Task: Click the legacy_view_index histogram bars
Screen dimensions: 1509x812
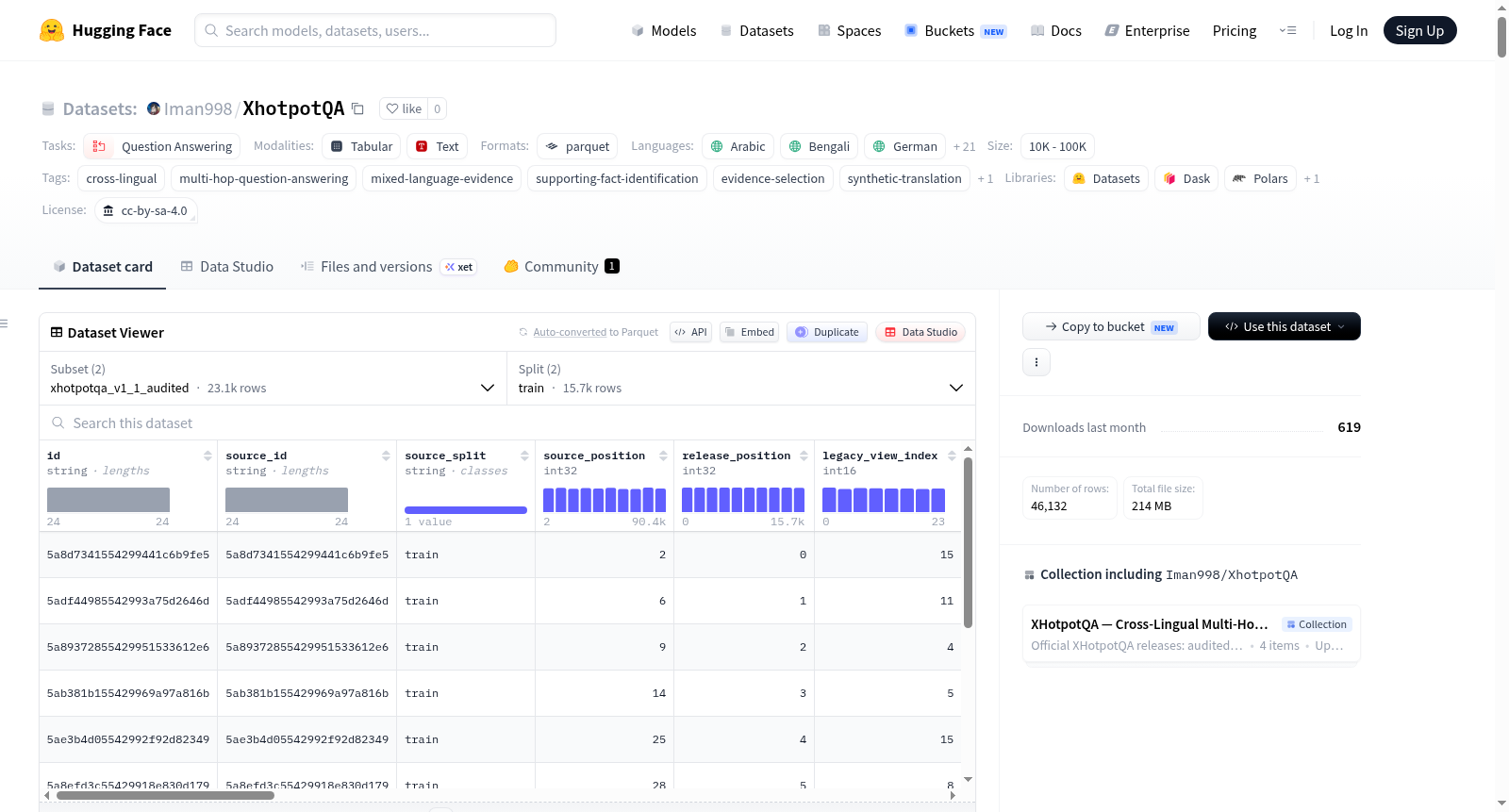Action: coord(884,500)
